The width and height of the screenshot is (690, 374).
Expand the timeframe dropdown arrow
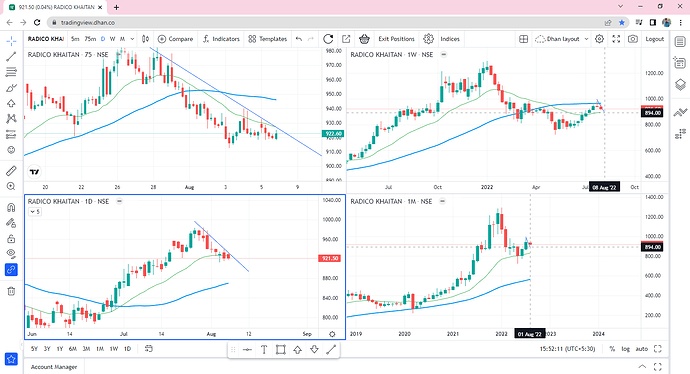(x=132, y=39)
